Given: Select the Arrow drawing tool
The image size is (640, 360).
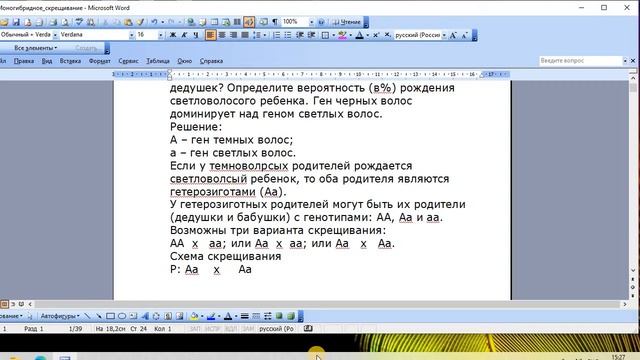Looking at the screenshot, I should [x=99, y=316].
